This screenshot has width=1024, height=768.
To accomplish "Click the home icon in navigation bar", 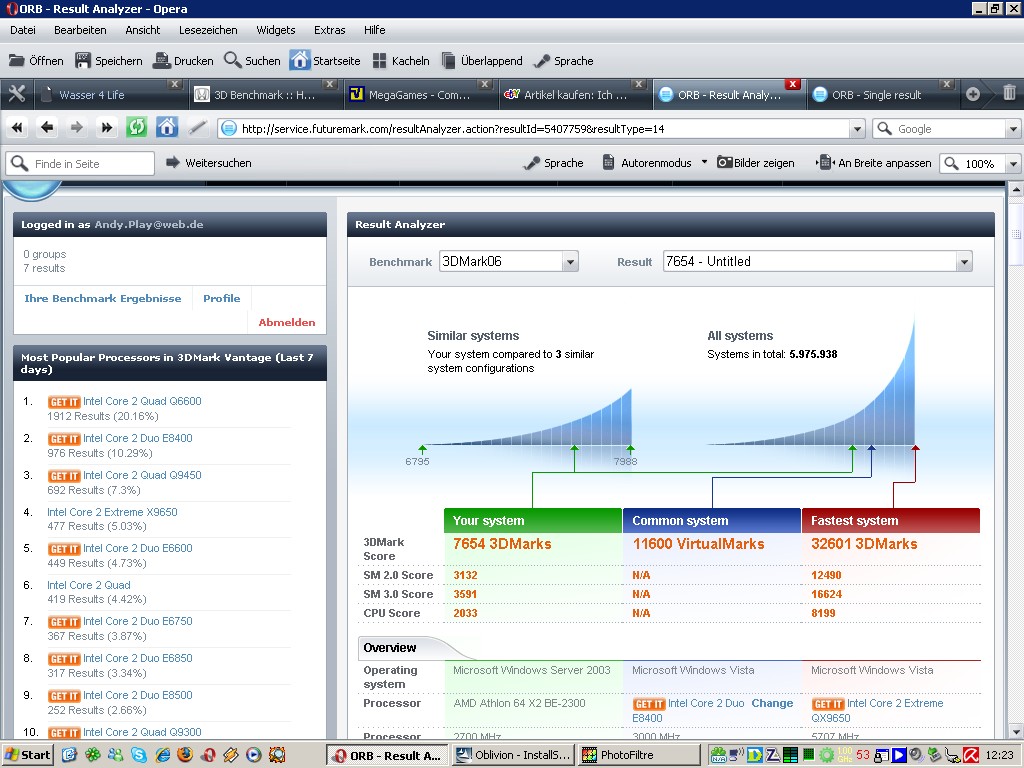I will coord(167,127).
